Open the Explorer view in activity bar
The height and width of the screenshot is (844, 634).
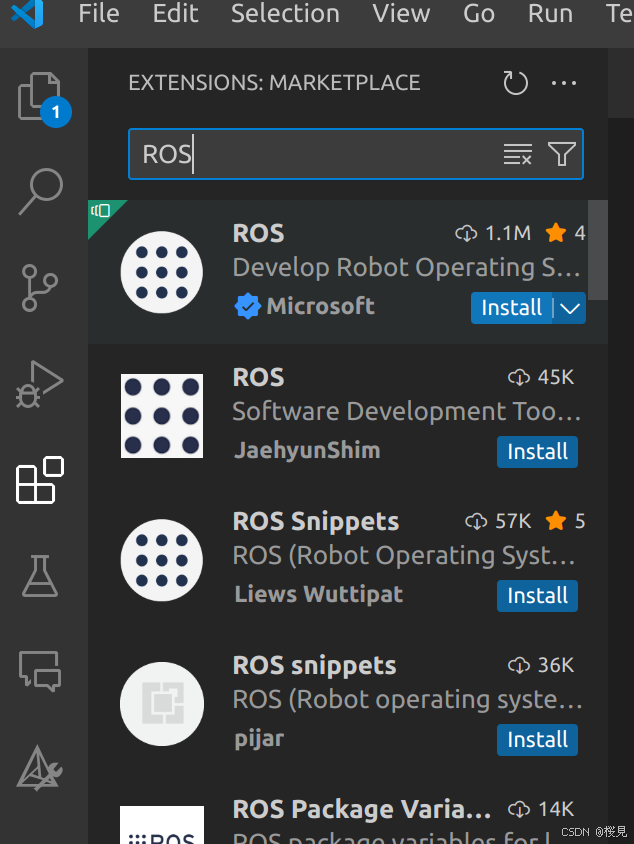tap(41, 97)
